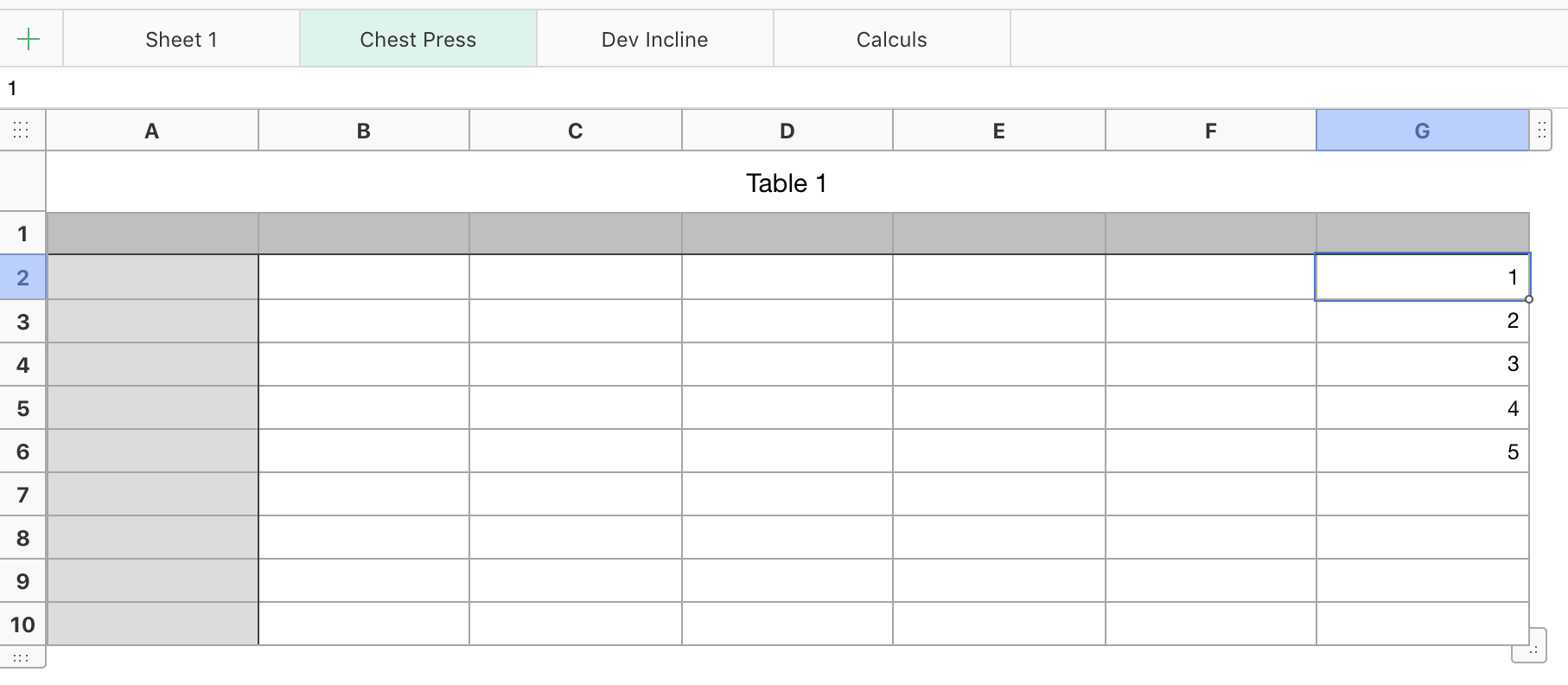Switch to the Calculs tab
The height and width of the screenshot is (685, 1568).
point(891,40)
